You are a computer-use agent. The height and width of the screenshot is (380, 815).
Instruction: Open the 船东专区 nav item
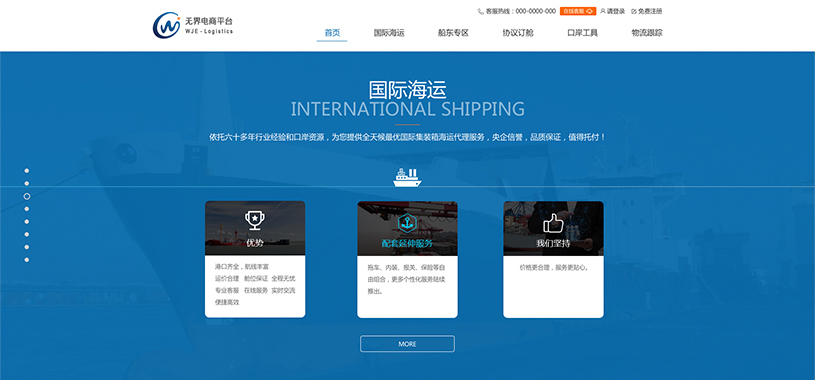[453, 33]
